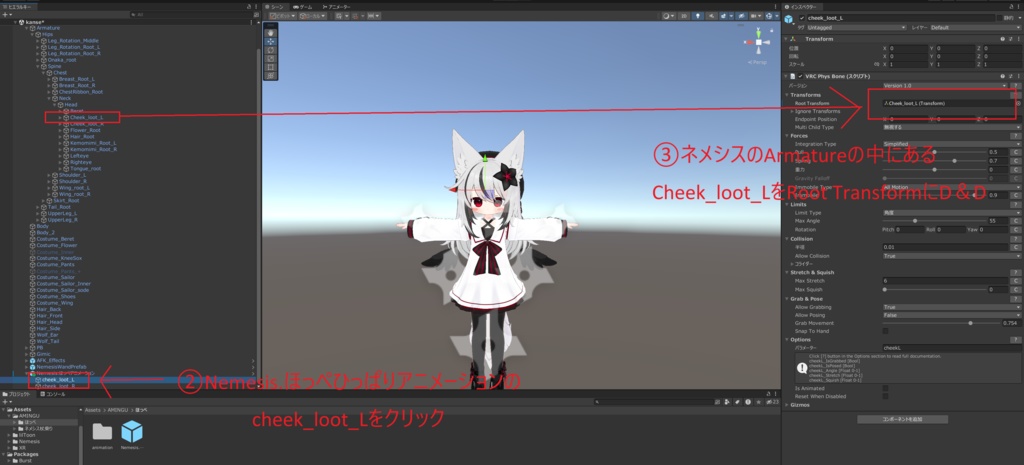This screenshot has height=465, width=1024.
Task: Uncheck the cheek_loot_L active checkbox in Inspector
Action: [x=802, y=18]
